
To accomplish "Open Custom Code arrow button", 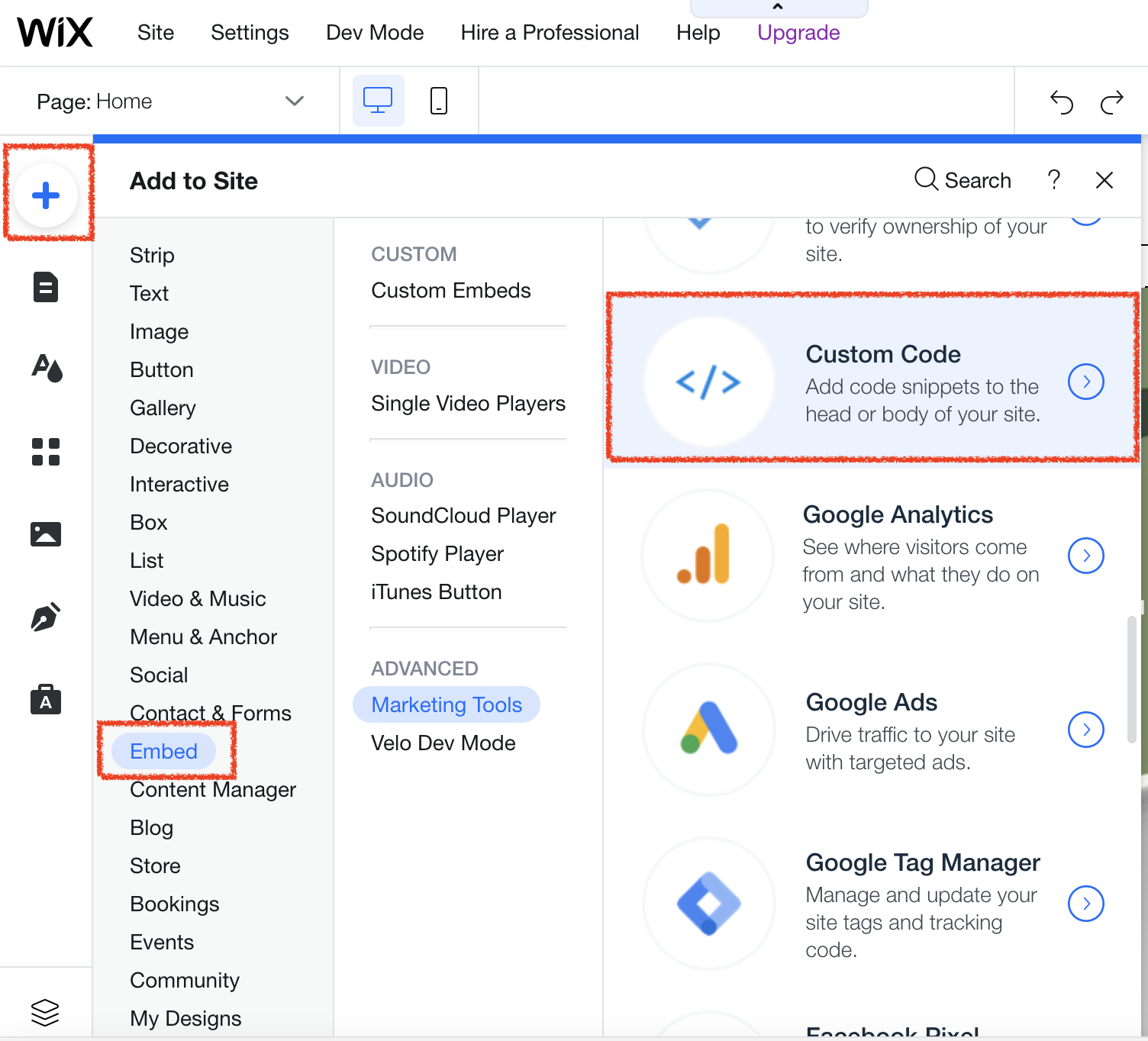I will pos(1086,382).
